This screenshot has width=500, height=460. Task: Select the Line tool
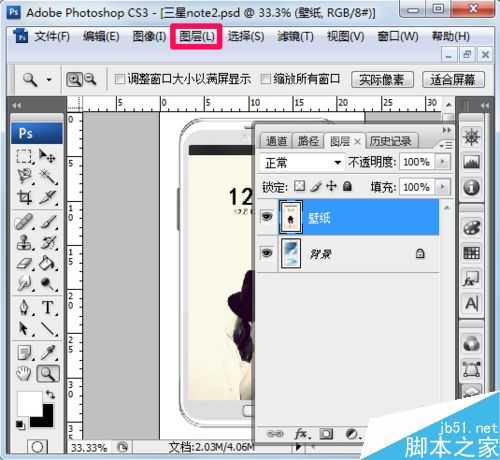(x=48, y=328)
